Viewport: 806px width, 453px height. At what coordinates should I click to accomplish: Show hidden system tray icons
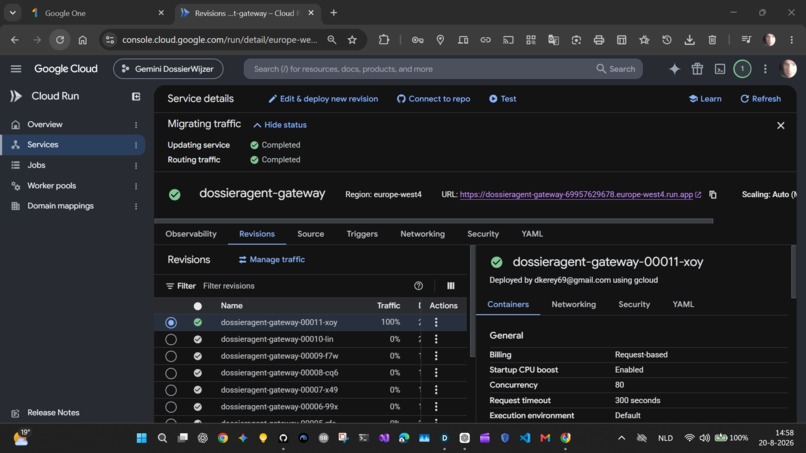621,438
